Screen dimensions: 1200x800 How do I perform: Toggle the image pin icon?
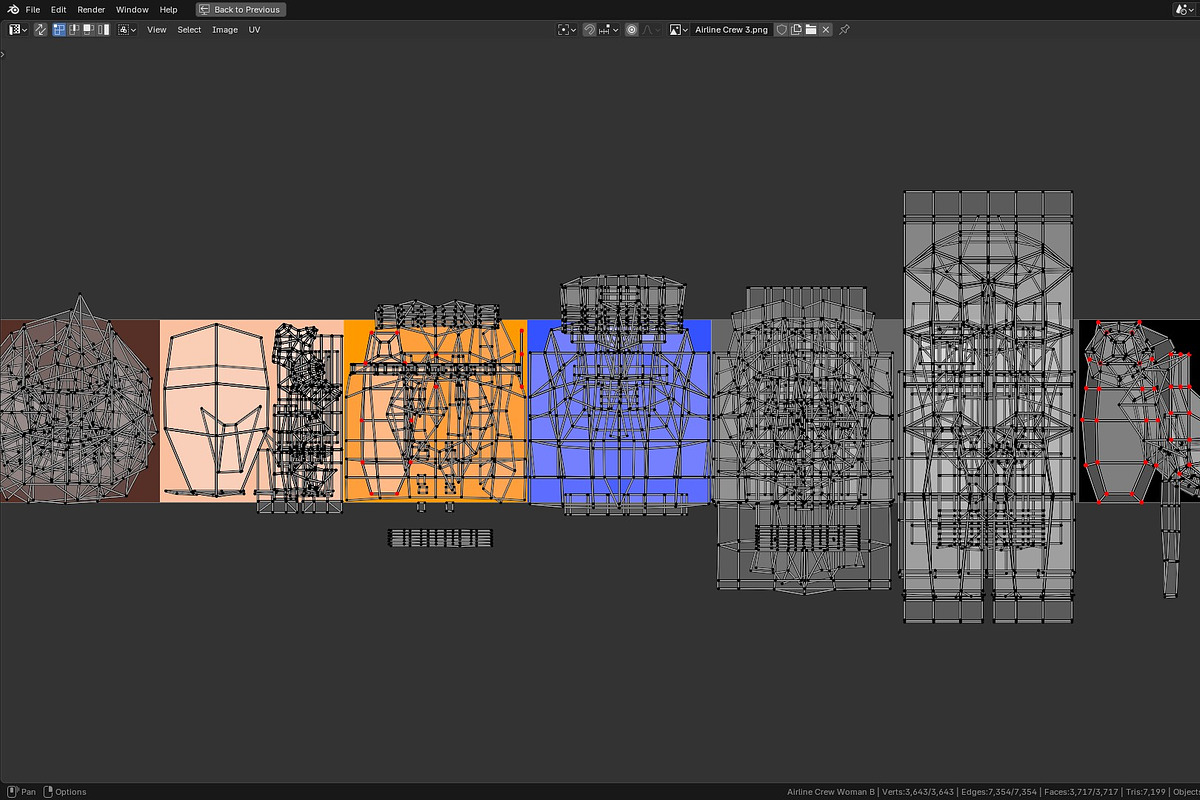844,30
